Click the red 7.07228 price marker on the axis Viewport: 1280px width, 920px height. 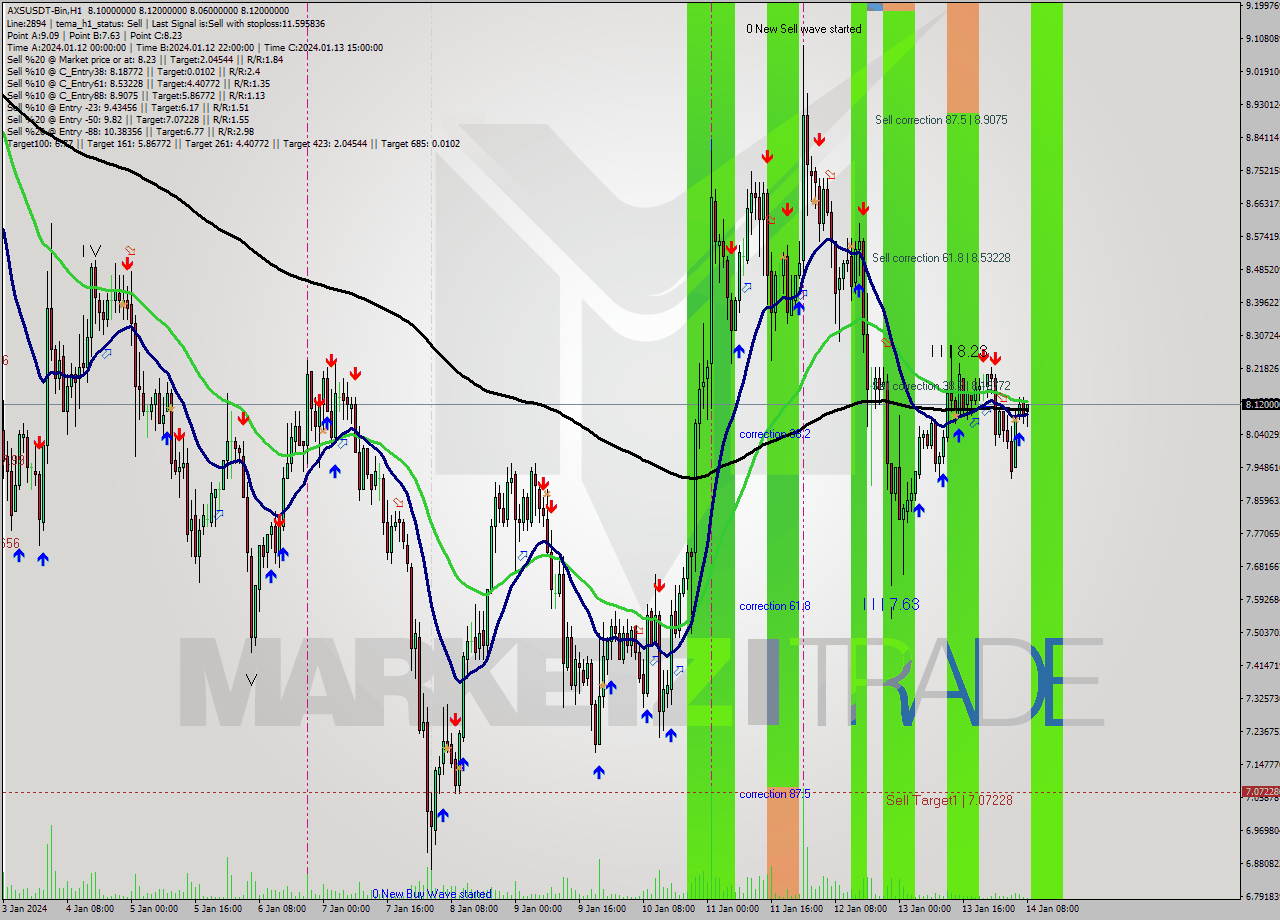click(x=1260, y=792)
